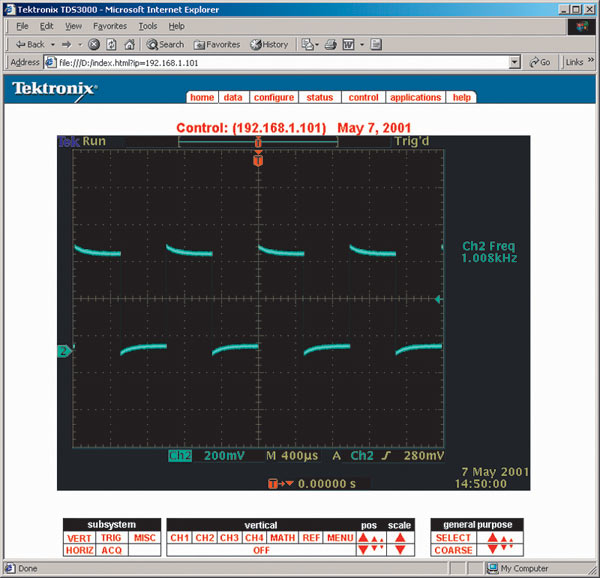Click the Discuss toolbar icon
The width and height of the screenshot is (600, 578).
(376, 45)
